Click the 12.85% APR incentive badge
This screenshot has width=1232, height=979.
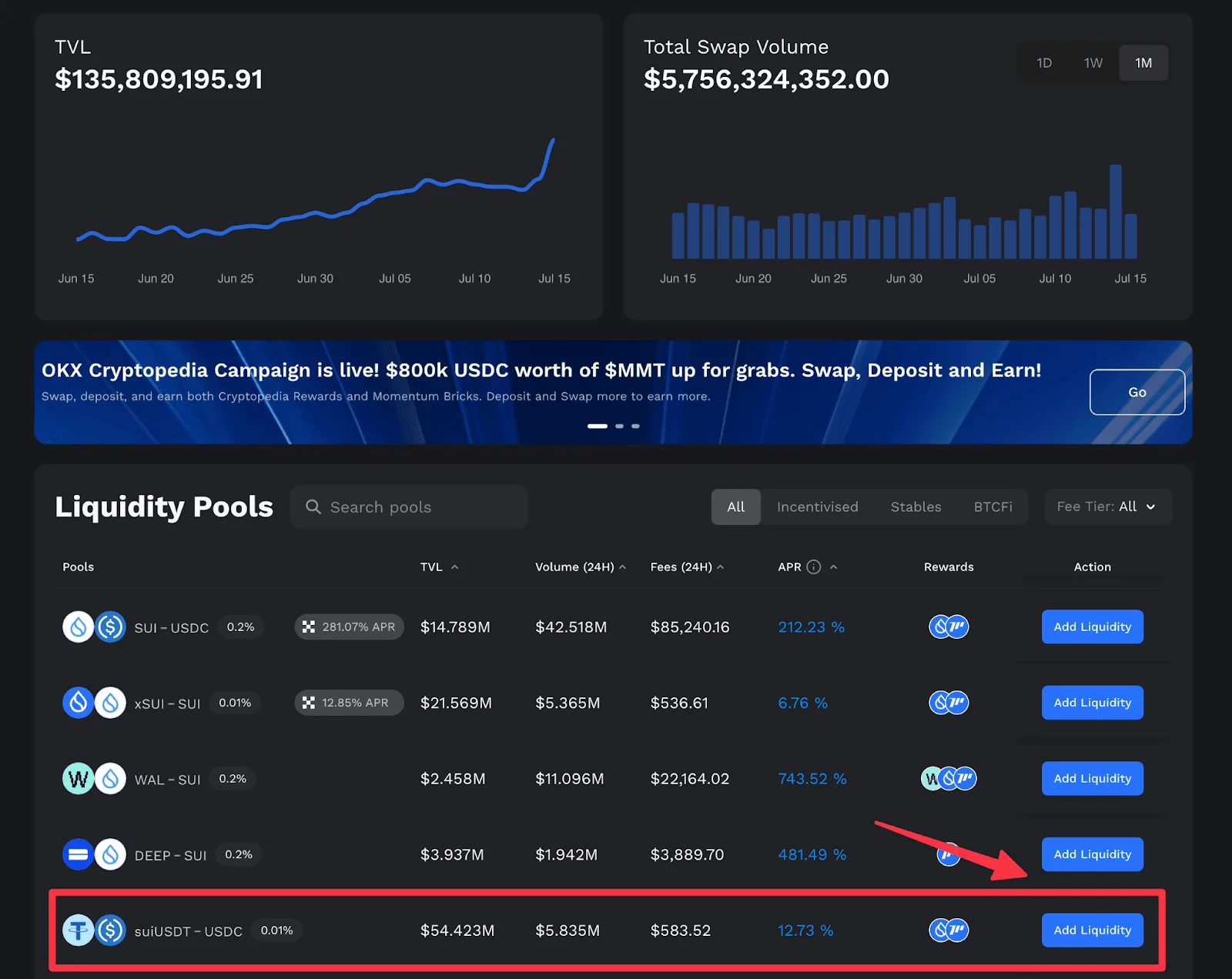point(350,703)
